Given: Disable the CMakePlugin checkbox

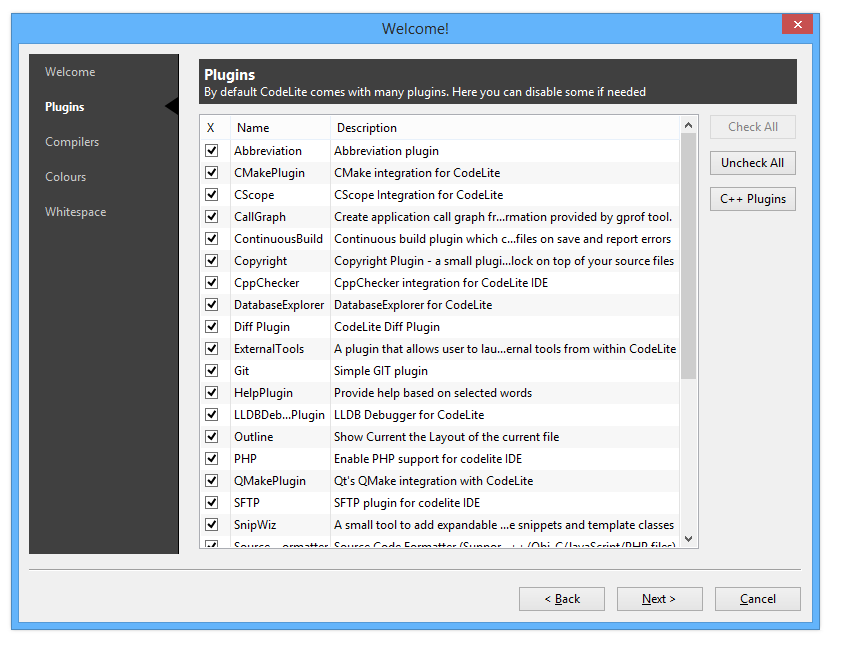Looking at the screenshot, I should 211,173.
